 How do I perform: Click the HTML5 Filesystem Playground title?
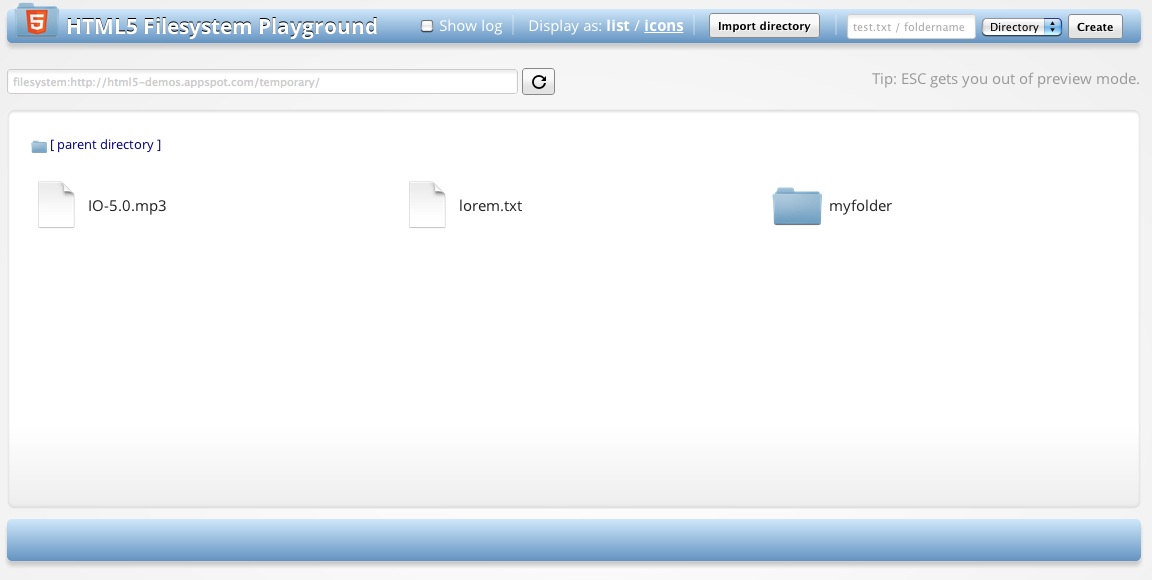tap(222, 26)
